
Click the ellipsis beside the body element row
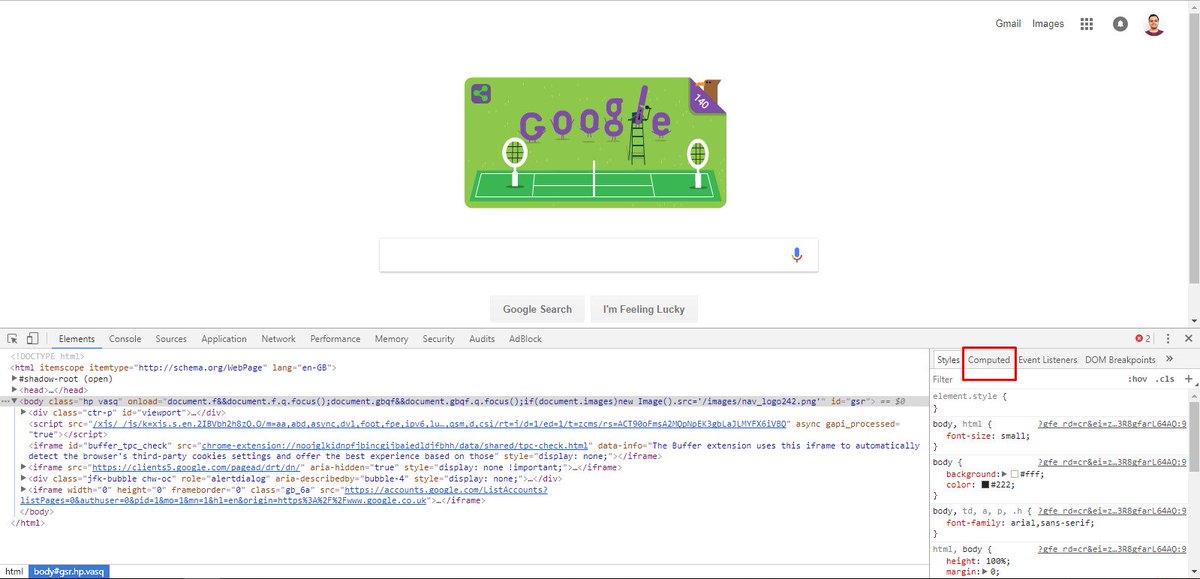point(6,401)
